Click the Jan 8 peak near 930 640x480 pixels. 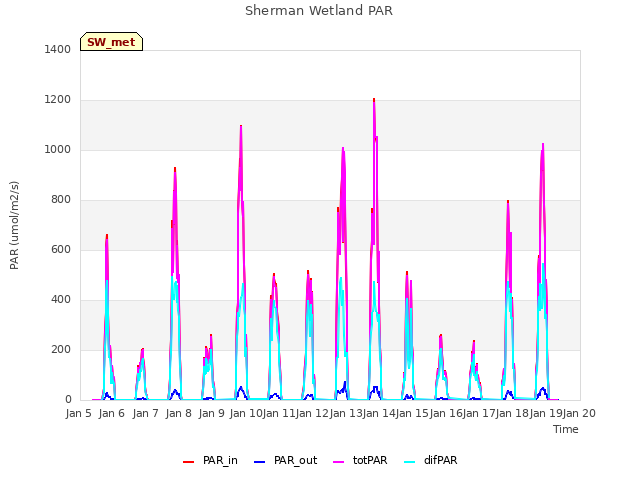click(175, 168)
